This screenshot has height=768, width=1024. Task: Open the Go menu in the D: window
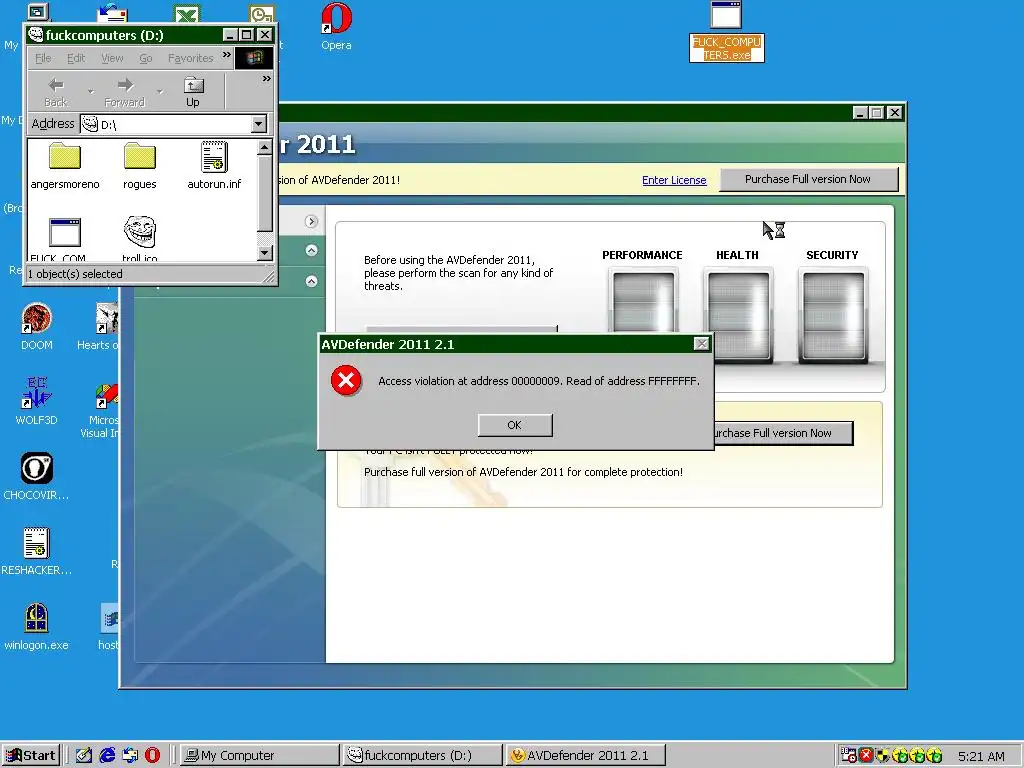[146, 58]
